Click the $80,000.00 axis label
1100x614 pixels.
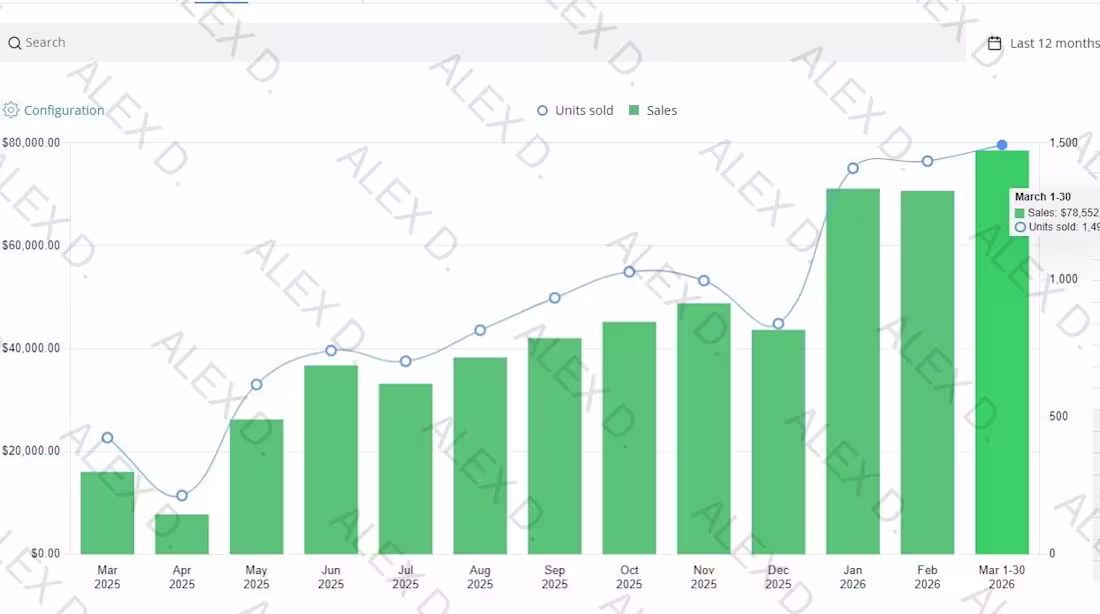[x=32, y=142]
